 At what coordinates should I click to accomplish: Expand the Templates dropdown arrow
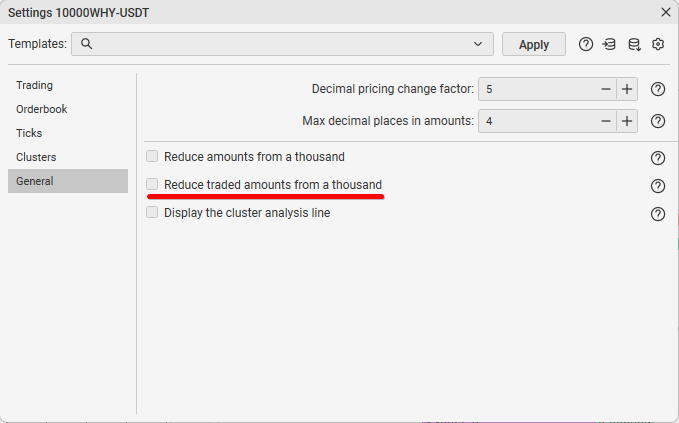(x=478, y=44)
